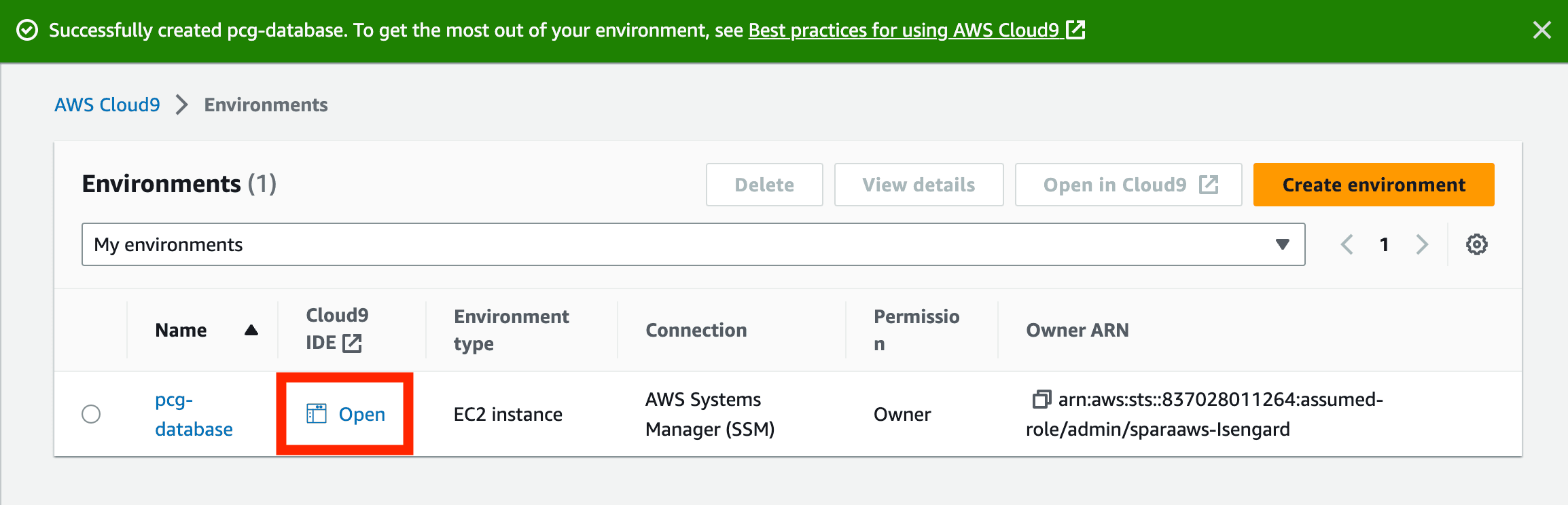Click the Environment type column header

coord(512,330)
